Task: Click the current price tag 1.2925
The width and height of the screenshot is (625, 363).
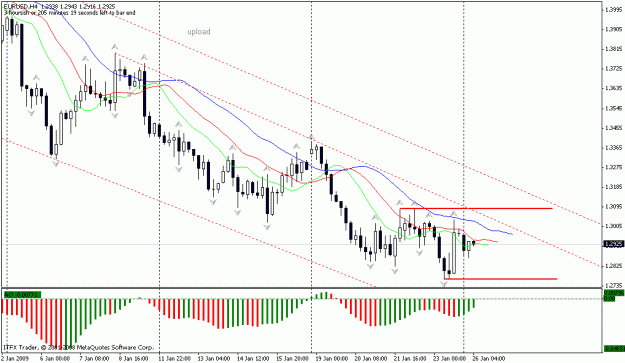Action: point(614,244)
